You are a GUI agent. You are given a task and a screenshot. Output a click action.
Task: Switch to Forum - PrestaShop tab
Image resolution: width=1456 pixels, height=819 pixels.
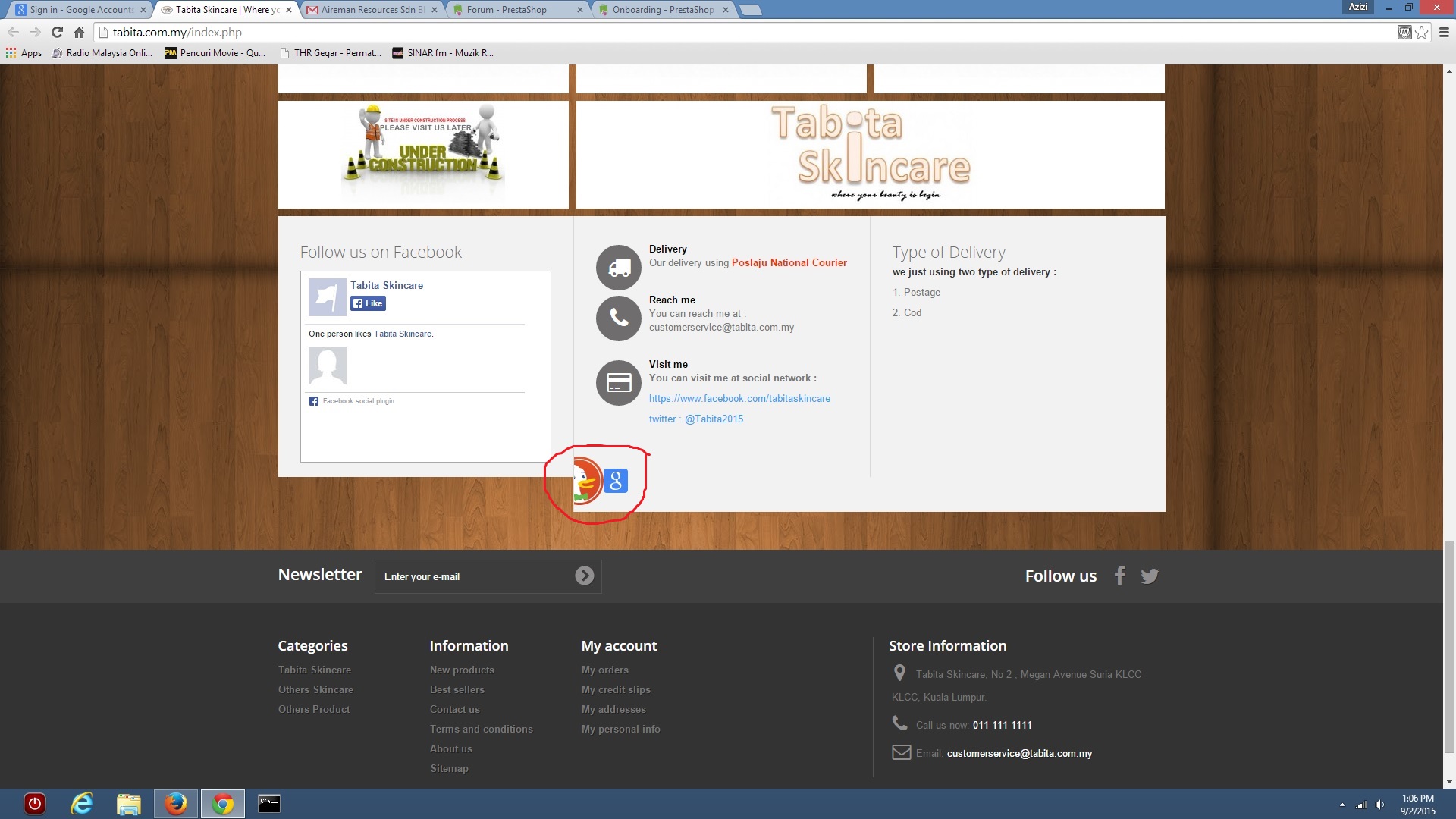tap(507, 10)
